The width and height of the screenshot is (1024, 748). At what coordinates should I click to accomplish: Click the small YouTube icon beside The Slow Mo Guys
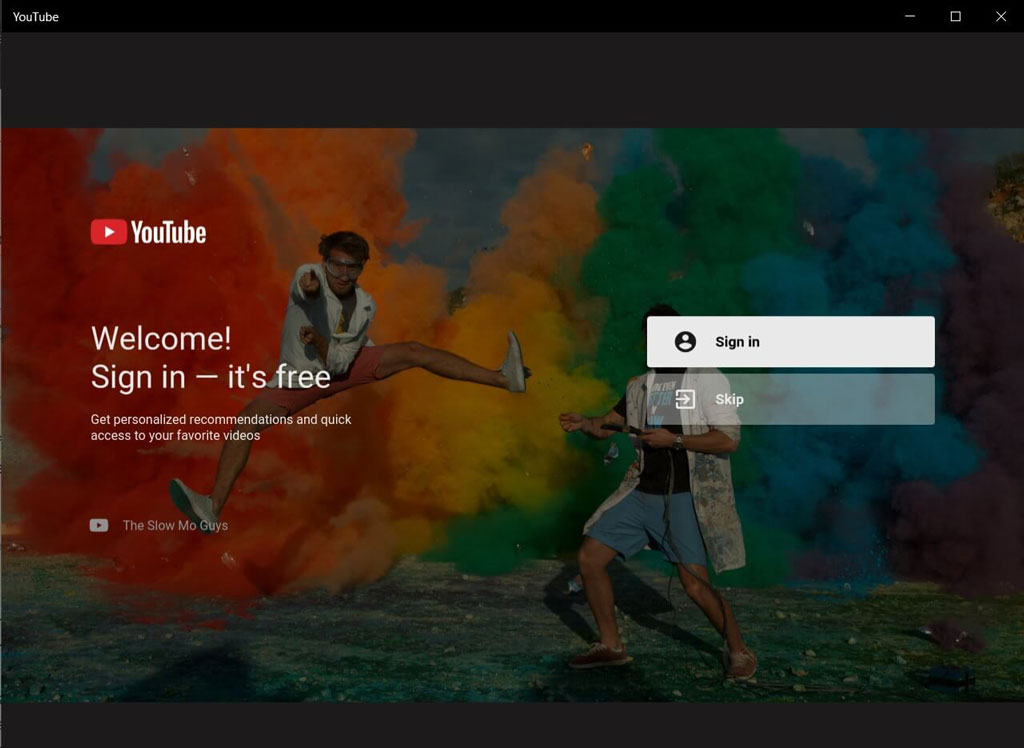coord(99,525)
